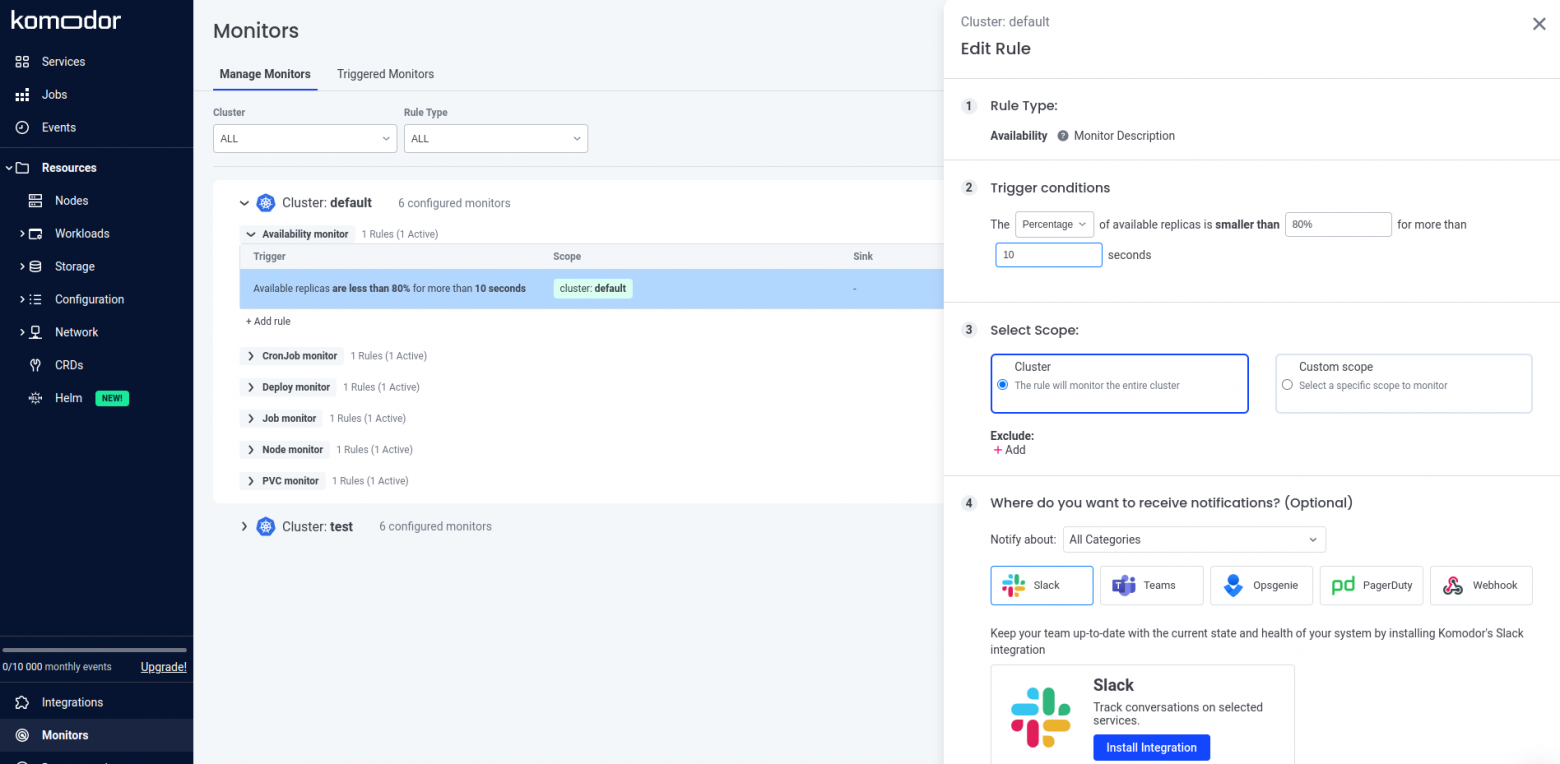1560x764 pixels.
Task: Expand the Cluster test monitors group
Action: click(244, 527)
